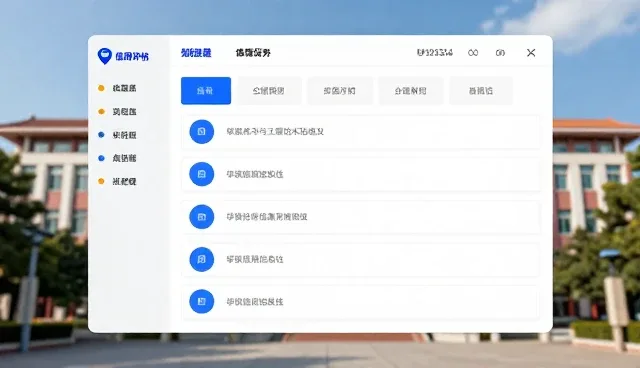Open the fourth list row's title text
The width and height of the screenshot is (640, 368).
(x=255, y=259)
